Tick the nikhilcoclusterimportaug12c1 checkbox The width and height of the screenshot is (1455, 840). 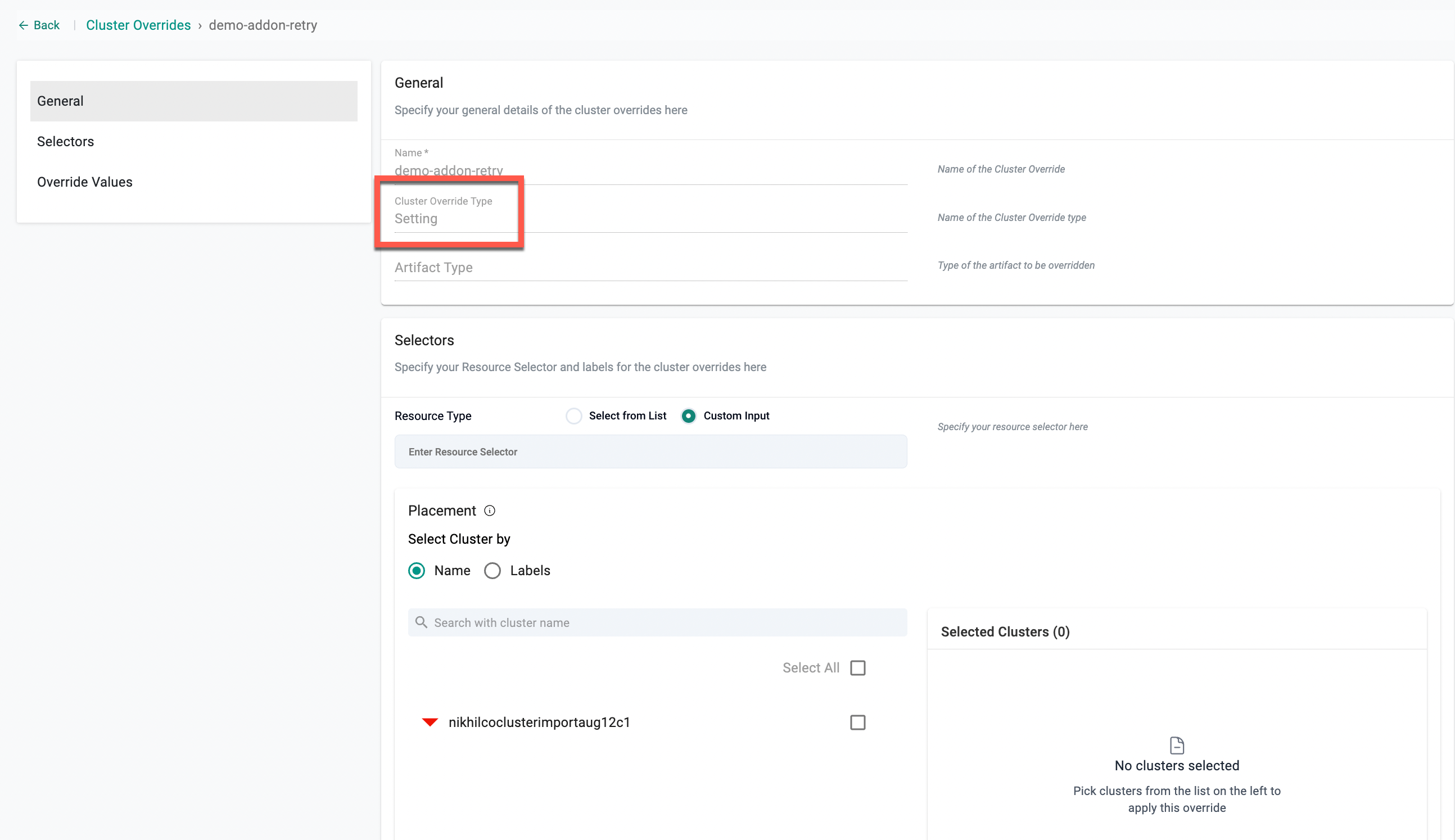[857, 722]
